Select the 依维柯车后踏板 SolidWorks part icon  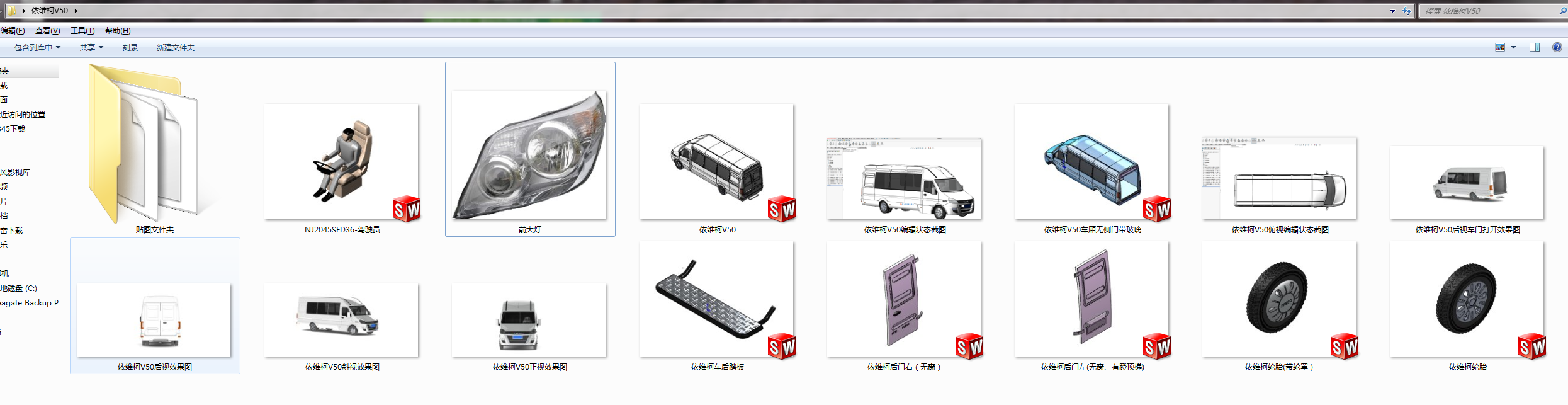717,299
